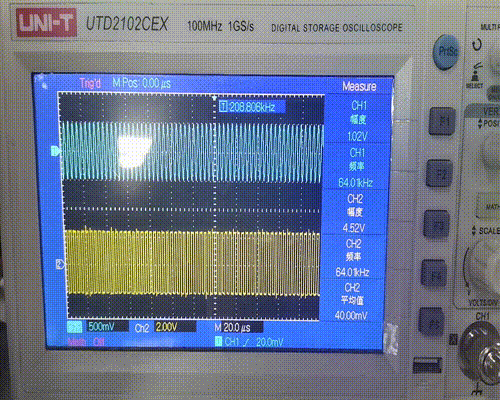The width and height of the screenshot is (500, 400).
Task: Click the CH1 ground marker arrow
Action: [55, 151]
